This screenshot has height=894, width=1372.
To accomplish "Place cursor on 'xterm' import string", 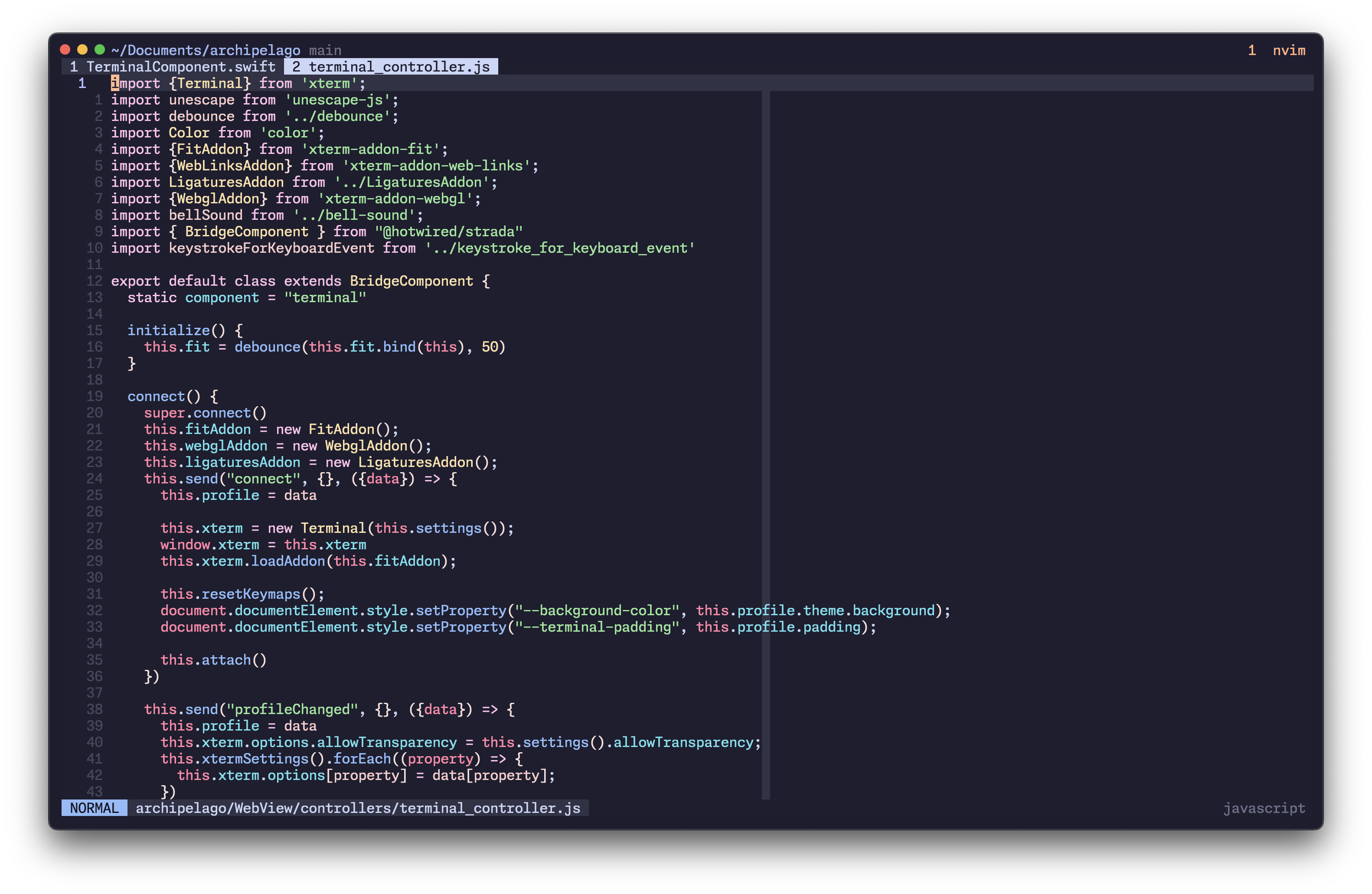I will pyautogui.click(x=329, y=84).
